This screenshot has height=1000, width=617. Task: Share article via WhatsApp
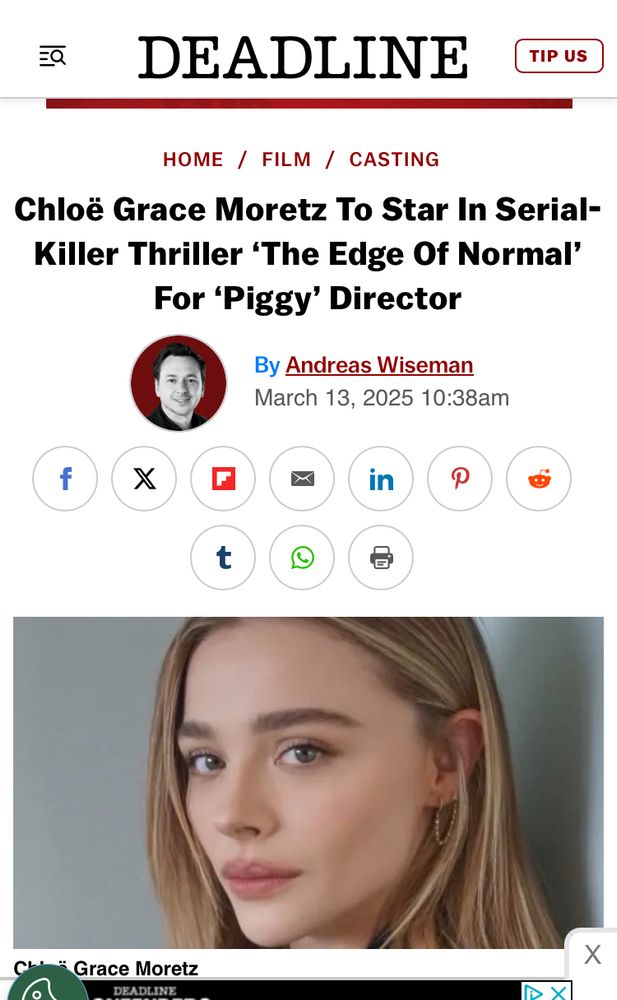click(302, 557)
